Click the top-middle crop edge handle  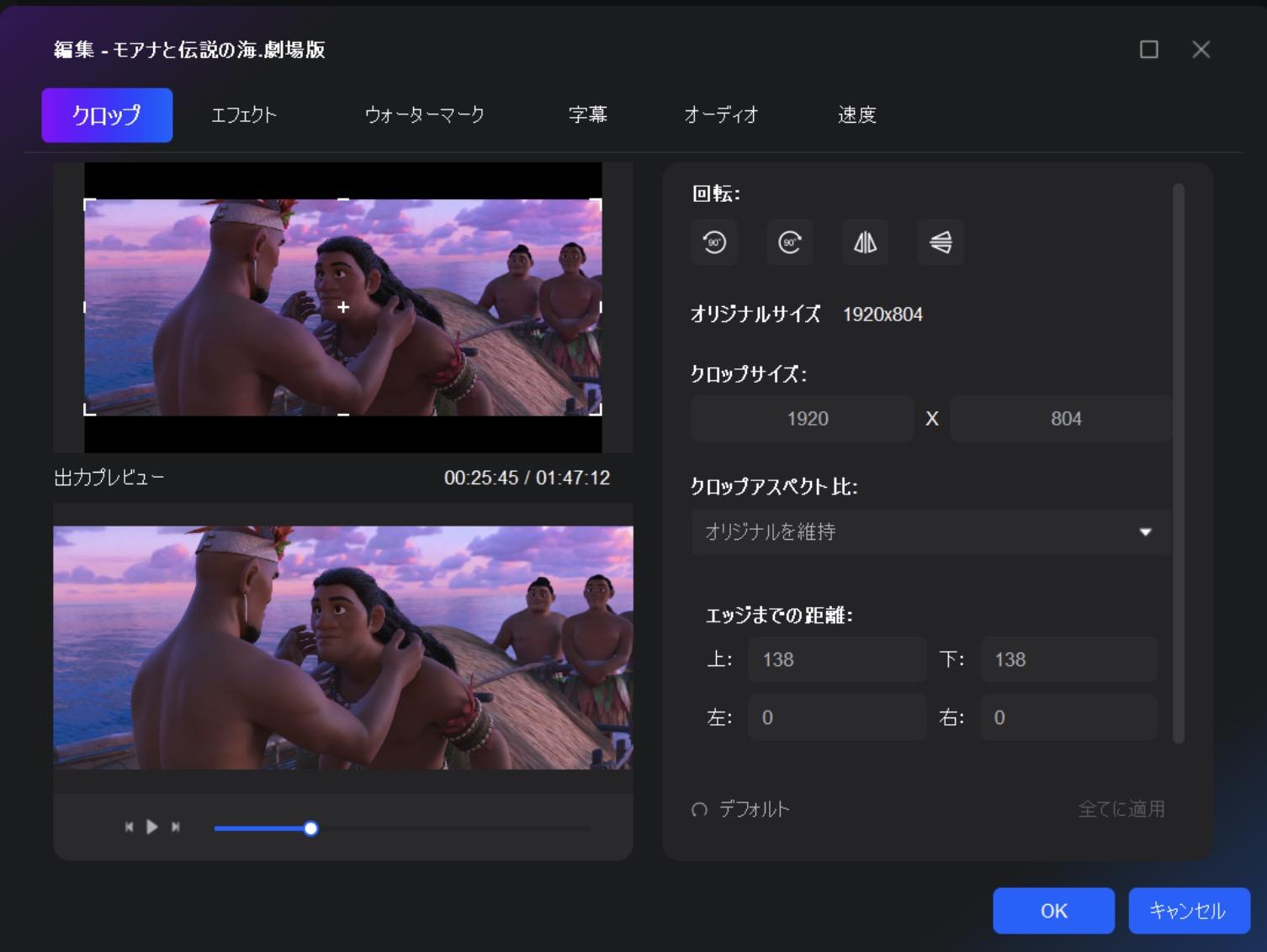tap(343, 200)
